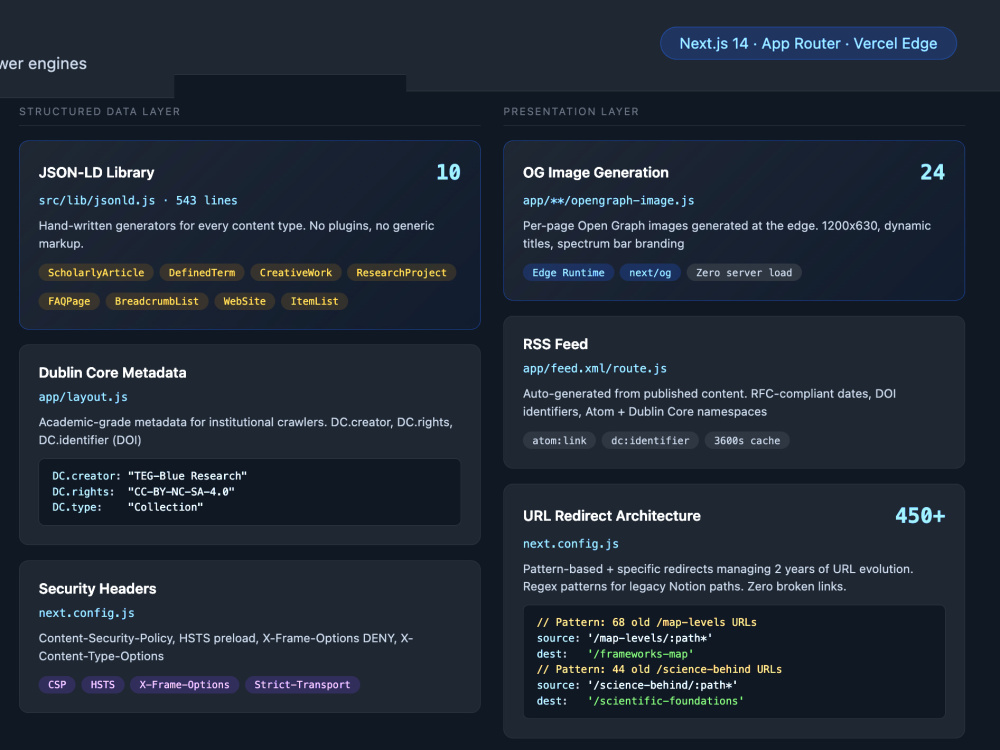
Task: Open next.config.js under URL Redirect Architecture
Action: [x=571, y=544]
